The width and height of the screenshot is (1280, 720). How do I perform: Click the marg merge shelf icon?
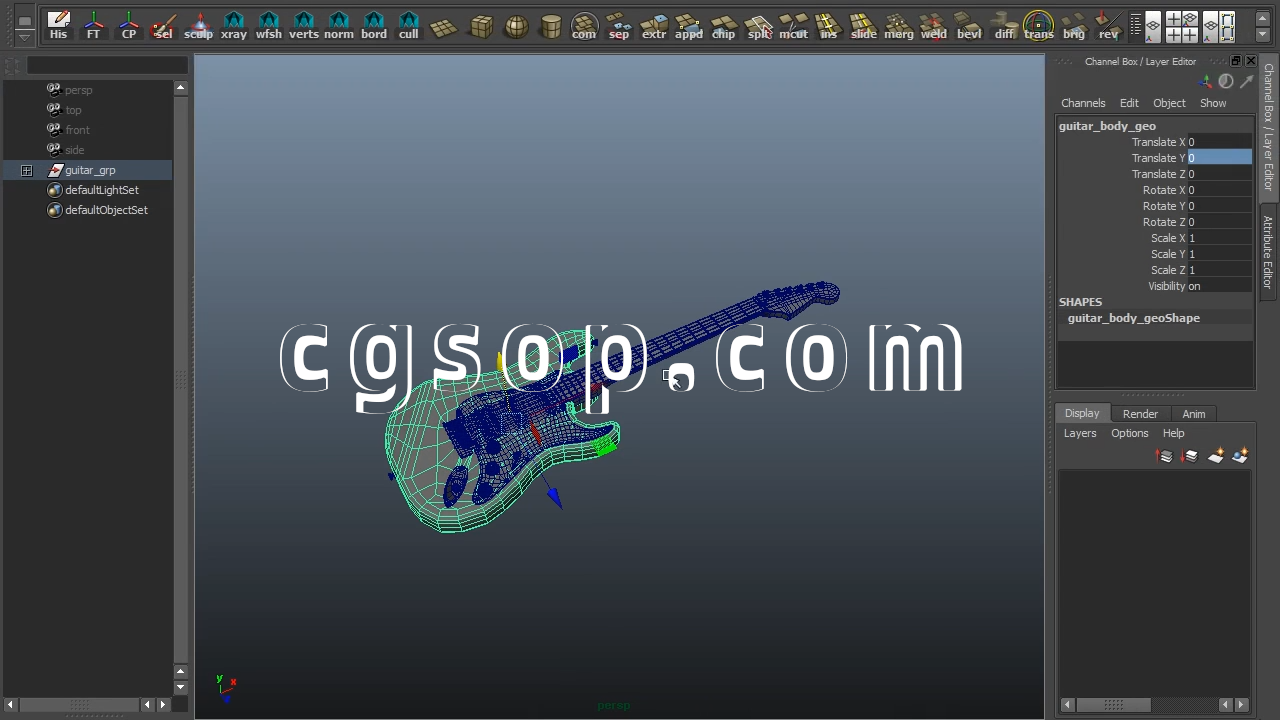coord(899,26)
